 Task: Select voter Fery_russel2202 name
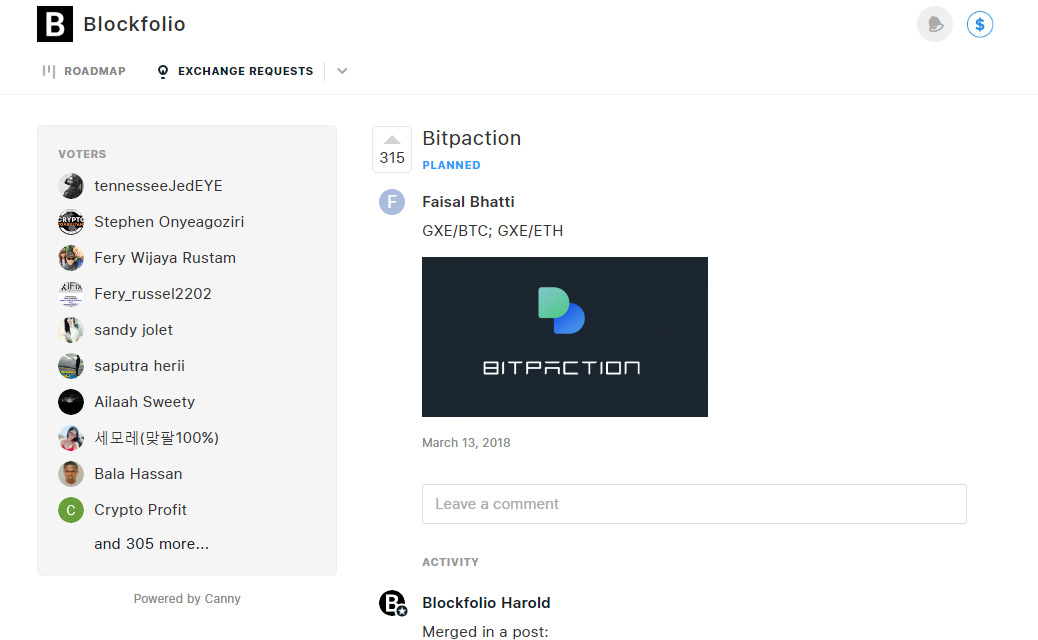point(153,294)
